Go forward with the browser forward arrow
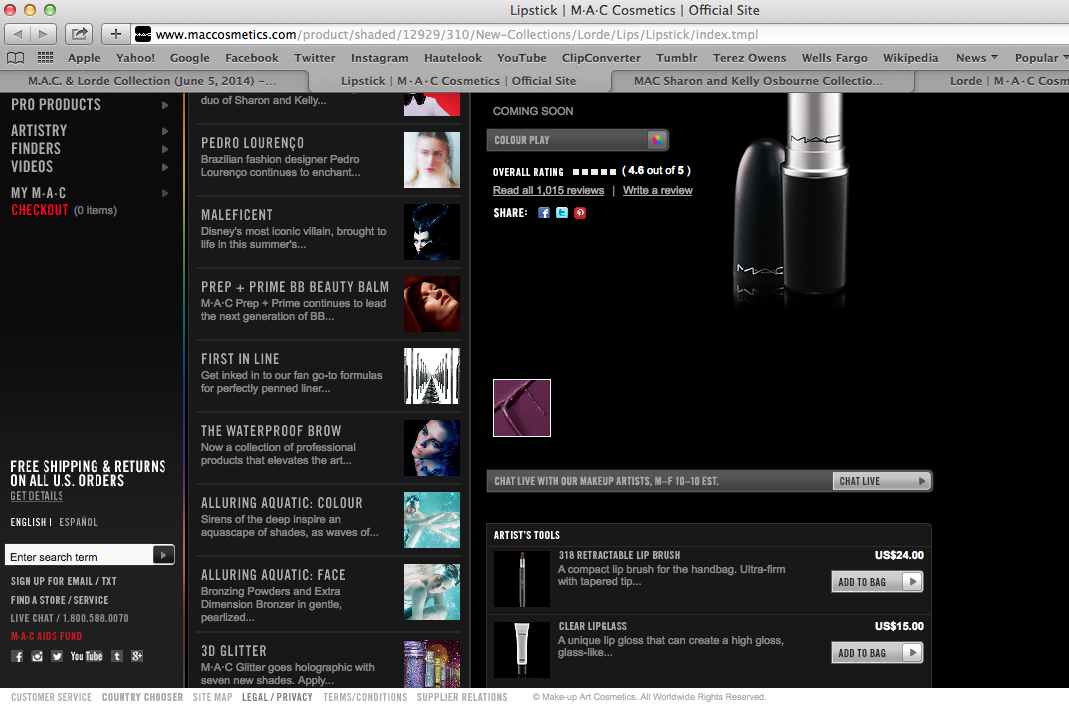Screen dimensions: 1069x704 point(43,33)
